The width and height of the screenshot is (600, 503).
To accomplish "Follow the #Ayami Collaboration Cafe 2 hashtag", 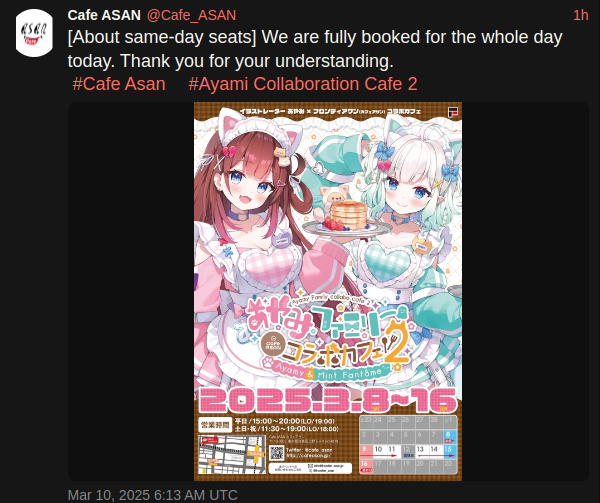I will tap(303, 84).
